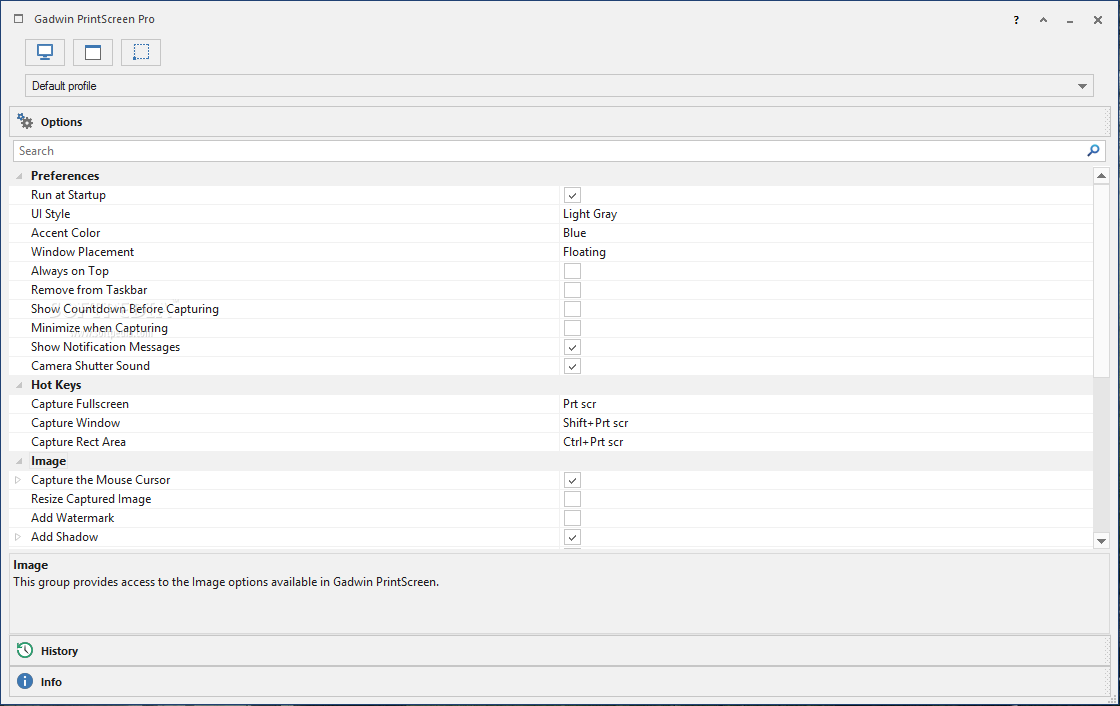Disable Camera Shutter Sound checkbox
This screenshot has width=1120, height=706.
point(572,366)
